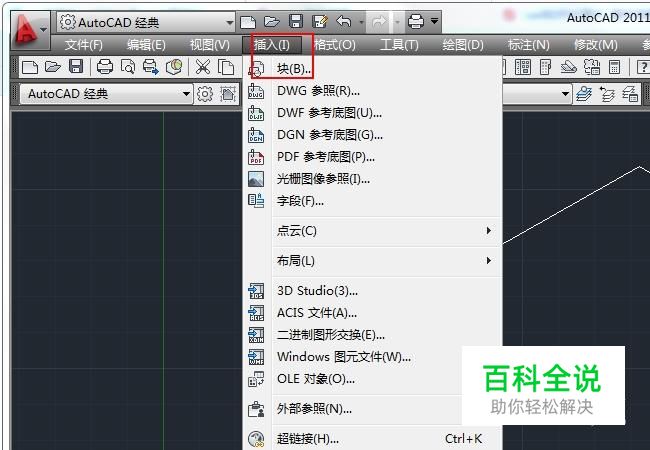The height and width of the screenshot is (450, 650).
Task: Open the 工具(T) menu
Action: click(x=399, y=44)
